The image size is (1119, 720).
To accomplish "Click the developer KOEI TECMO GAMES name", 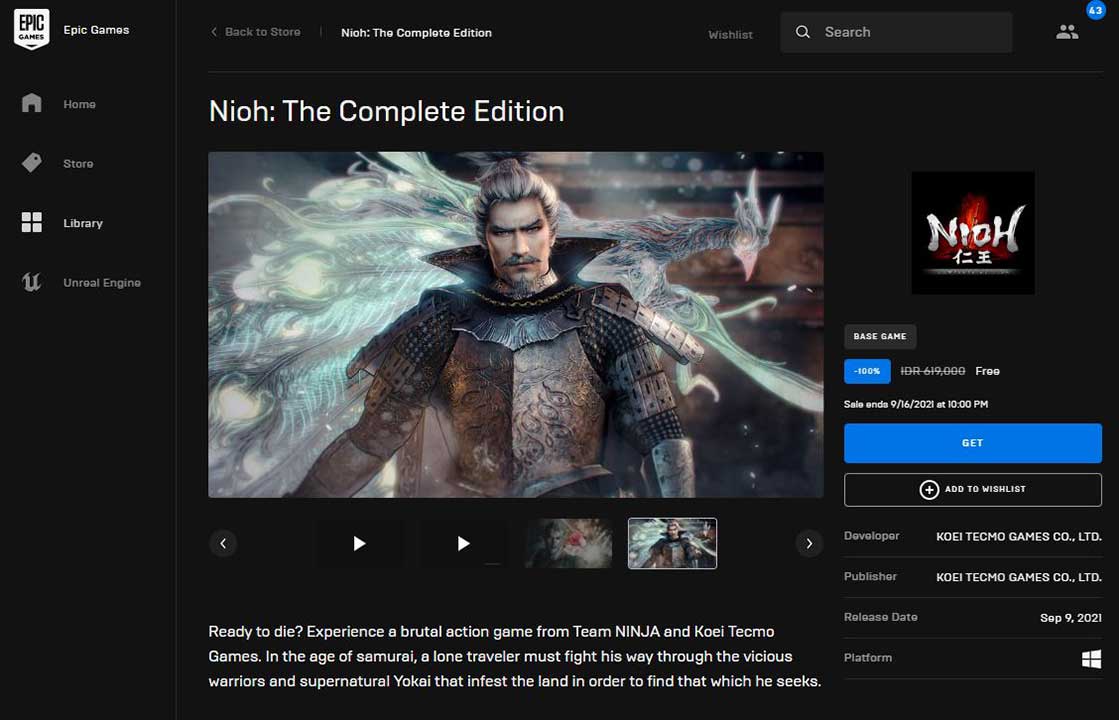I will (1018, 537).
